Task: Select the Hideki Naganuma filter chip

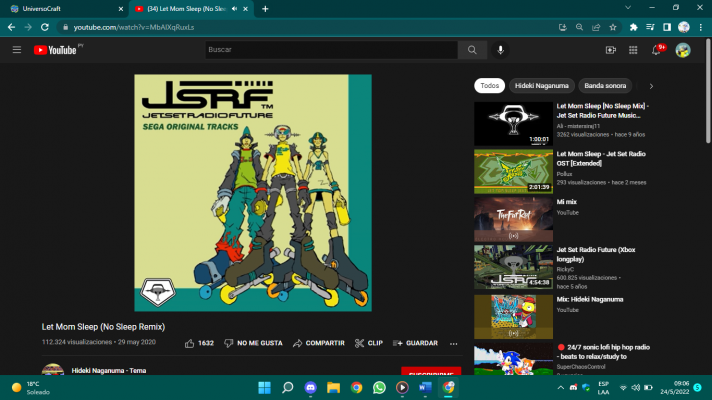Action: tap(542, 86)
